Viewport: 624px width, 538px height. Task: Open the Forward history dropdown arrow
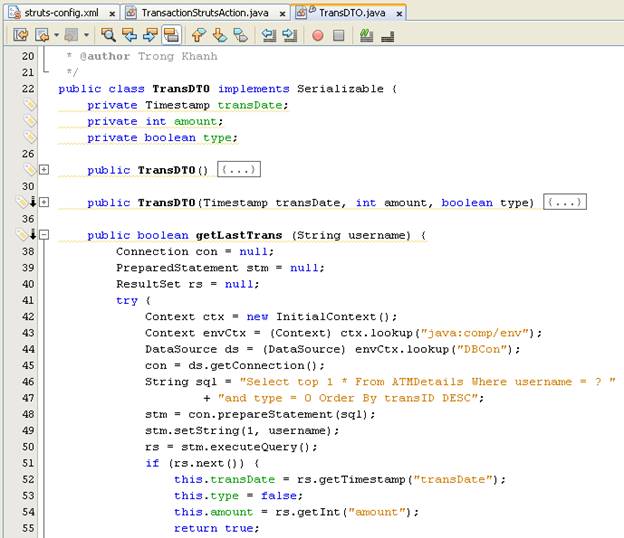pos(86,35)
